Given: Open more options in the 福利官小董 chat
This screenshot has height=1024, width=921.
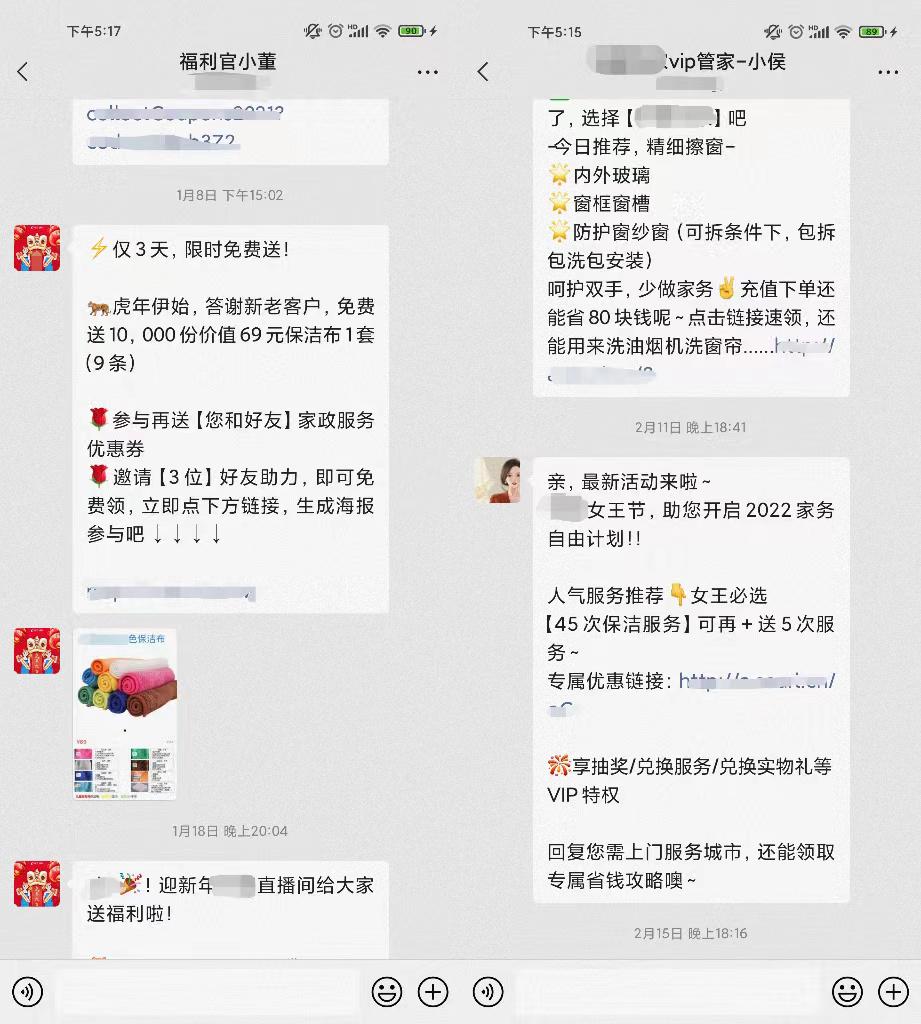Looking at the screenshot, I should pyautogui.click(x=428, y=72).
